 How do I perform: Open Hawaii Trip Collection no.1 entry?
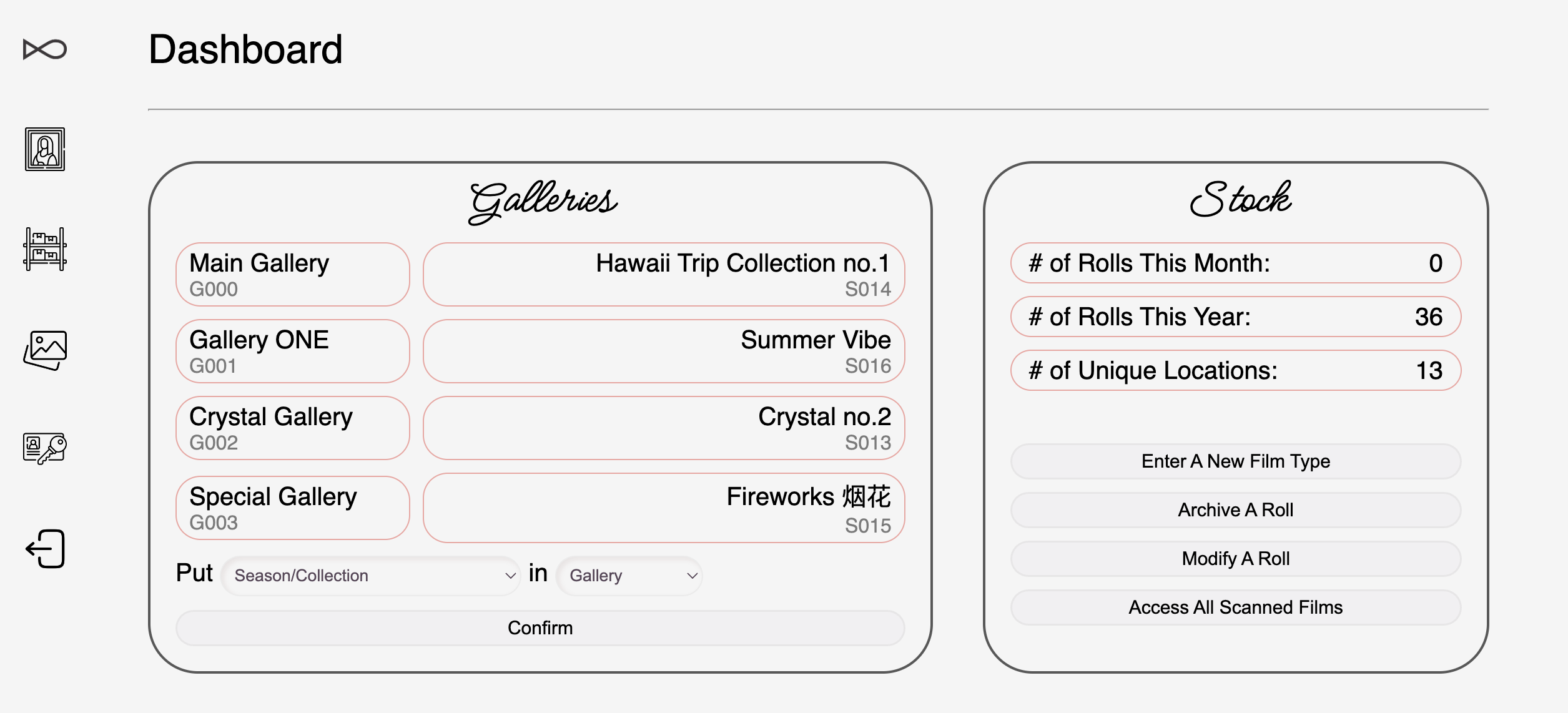click(664, 275)
